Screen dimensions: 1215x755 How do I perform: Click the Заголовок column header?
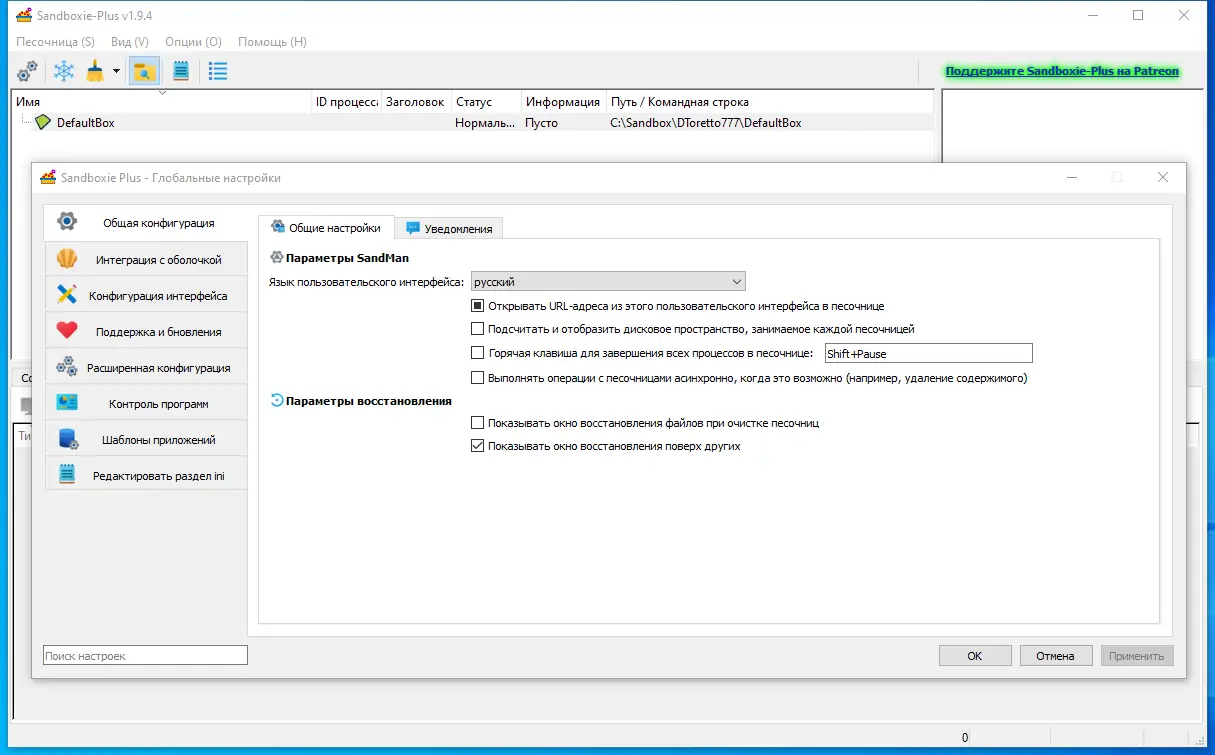(x=415, y=102)
